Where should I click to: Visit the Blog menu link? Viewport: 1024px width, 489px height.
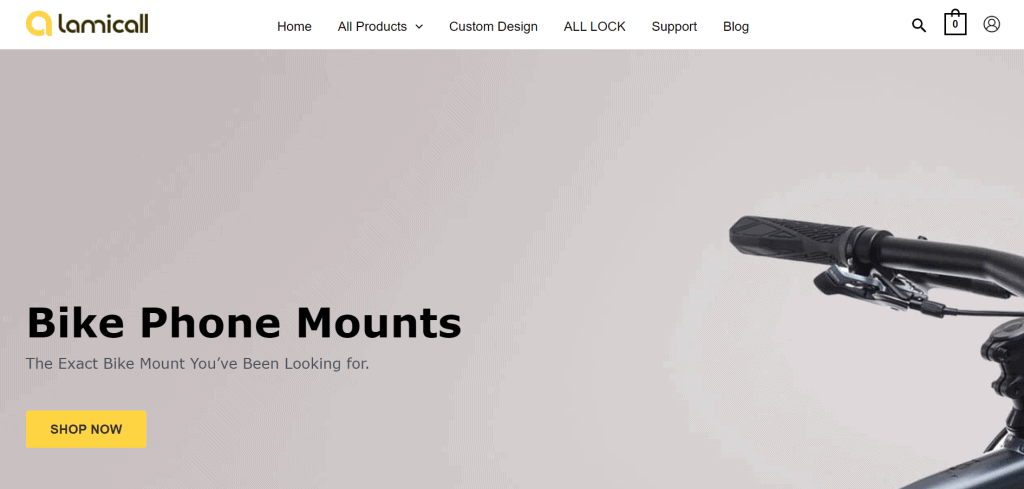[x=735, y=27]
